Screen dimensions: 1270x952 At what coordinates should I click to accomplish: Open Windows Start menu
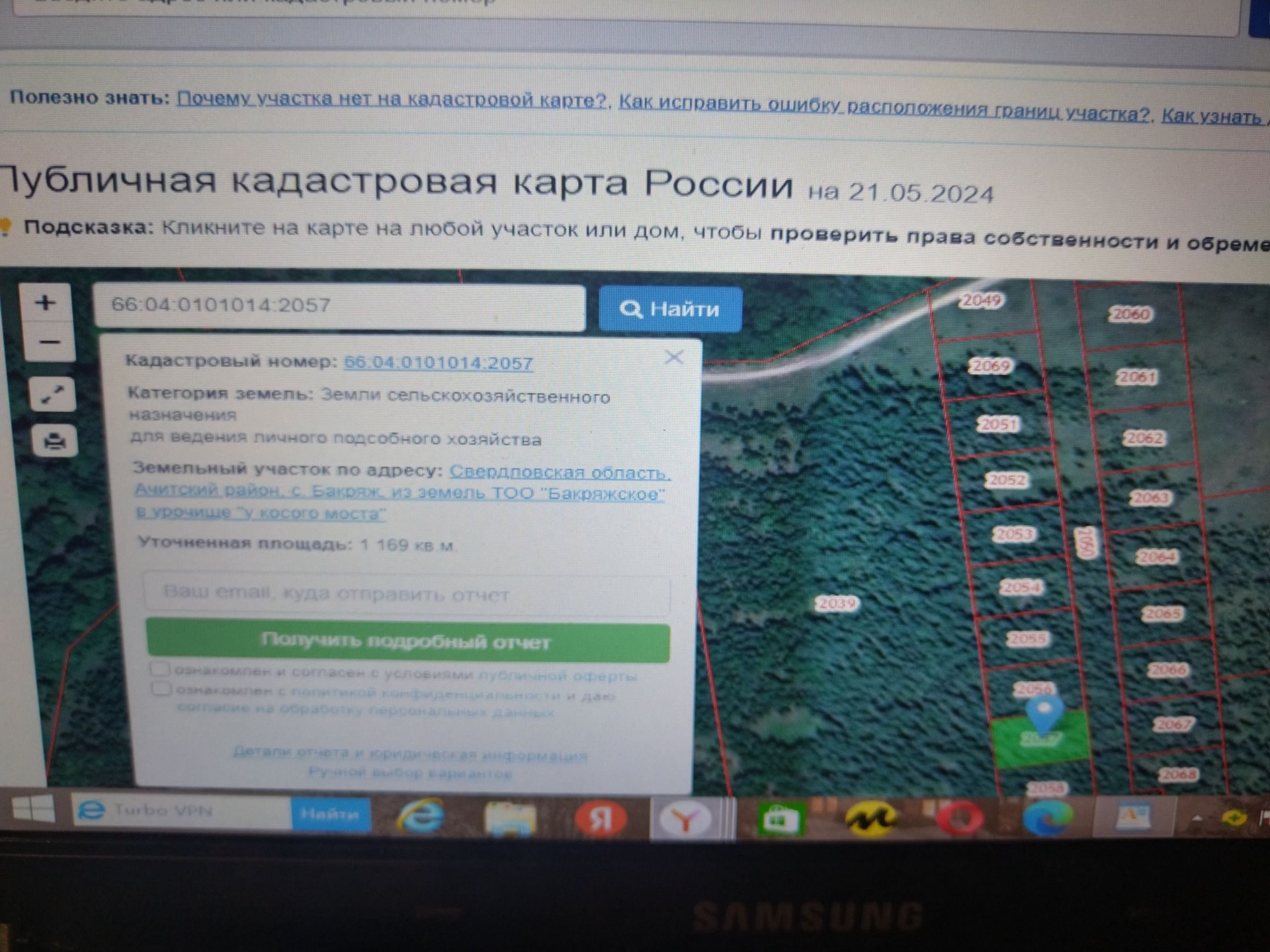[x=33, y=809]
